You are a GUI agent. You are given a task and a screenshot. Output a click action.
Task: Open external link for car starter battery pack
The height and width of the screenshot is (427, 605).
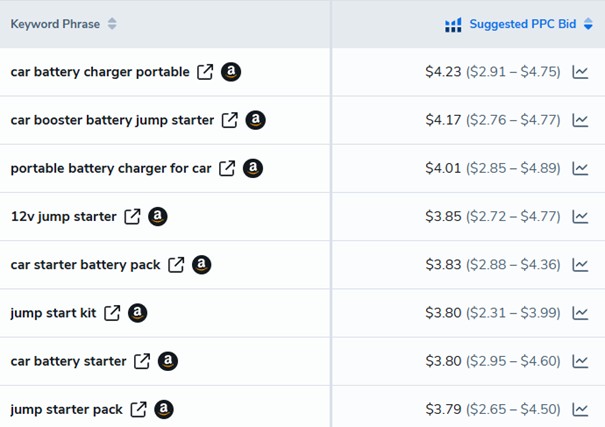coord(176,265)
